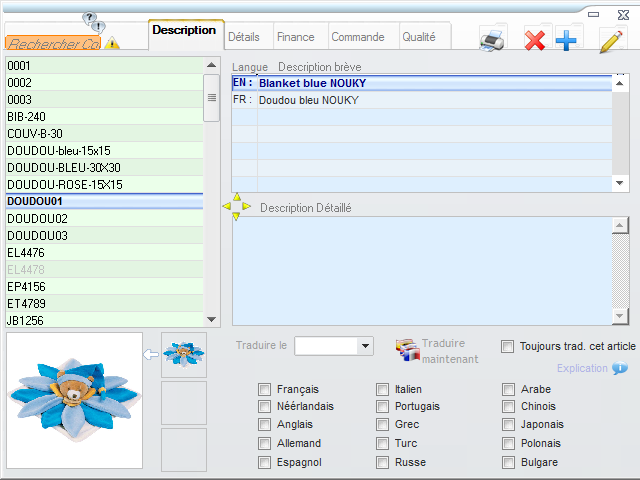Click the Explication speech bubble icon
Image resolution: width=640 pixels, height=480 pixels.
[620, 369]
